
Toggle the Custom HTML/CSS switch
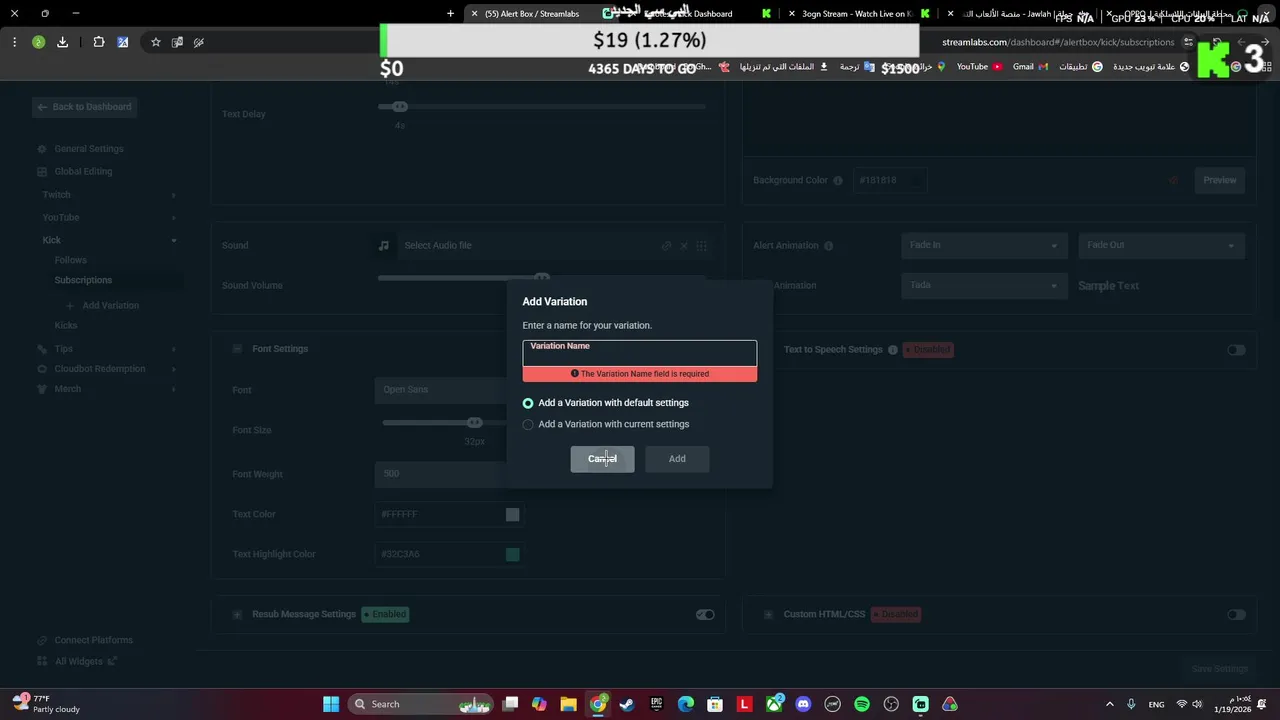pyautogui.click(x=1237, y=615)
